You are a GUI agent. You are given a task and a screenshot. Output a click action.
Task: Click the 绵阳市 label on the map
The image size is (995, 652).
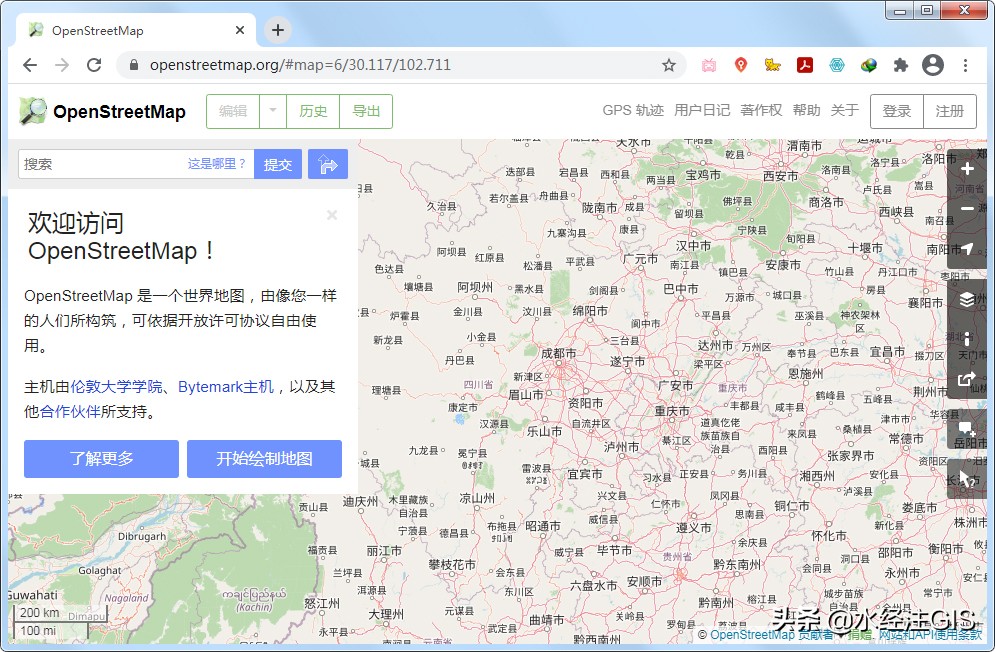pos(590,310)
